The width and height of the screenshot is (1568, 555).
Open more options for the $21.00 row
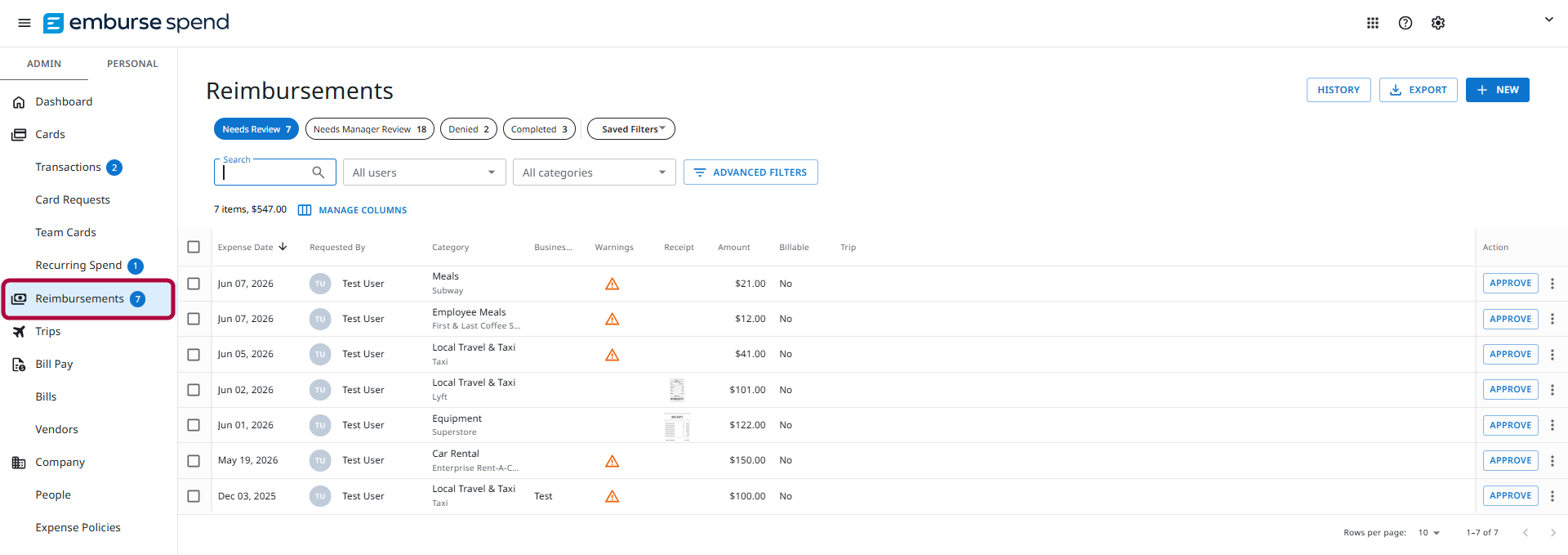tap(1552, 284)
